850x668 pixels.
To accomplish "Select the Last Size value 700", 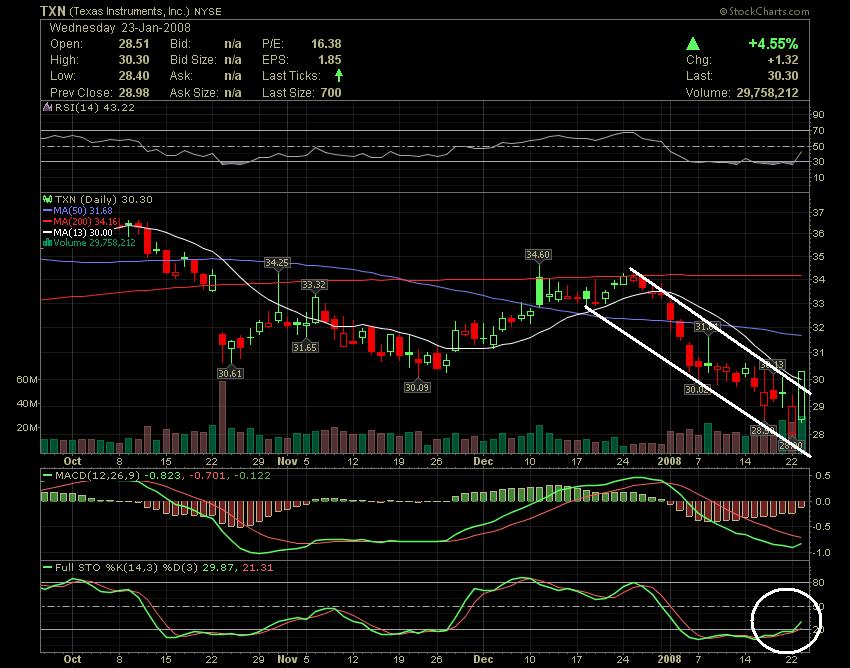I will [x=331, y=93].
